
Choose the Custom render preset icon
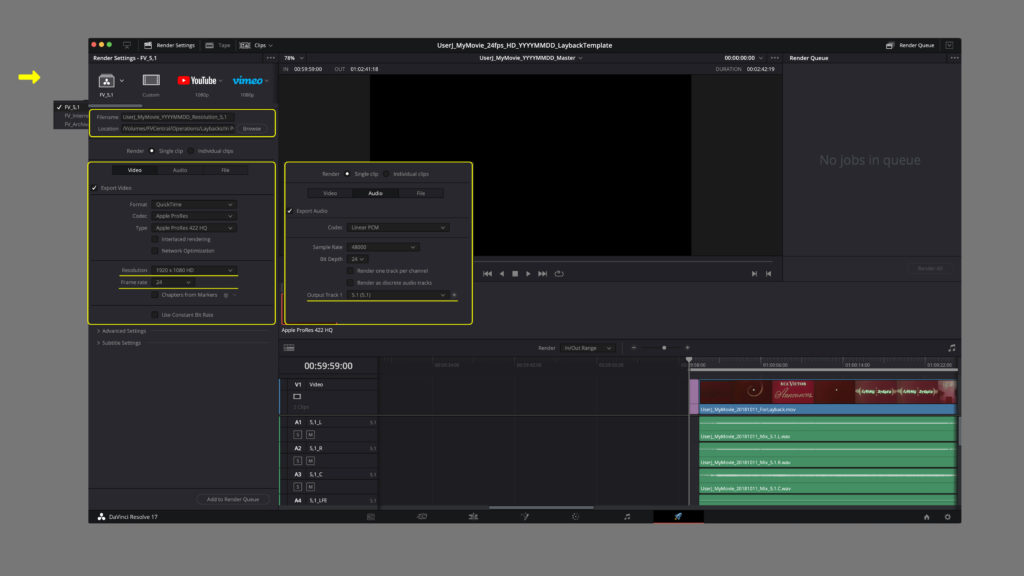coord(151,80)
